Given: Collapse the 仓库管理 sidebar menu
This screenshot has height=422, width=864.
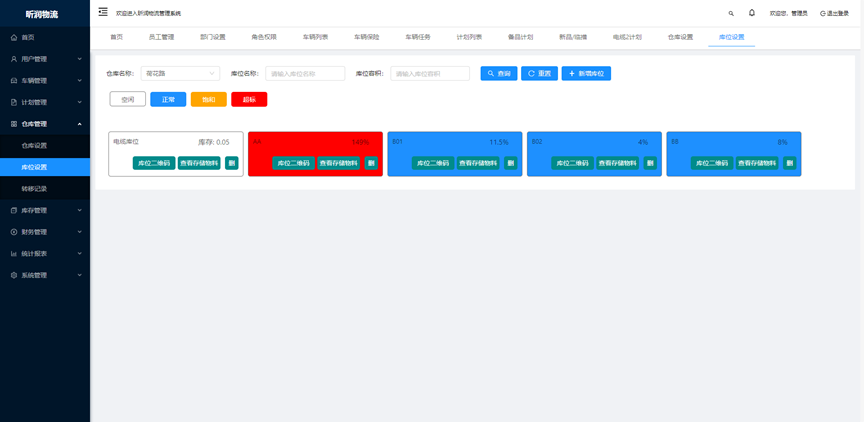Looking at the screenshot, I should 45,124.
